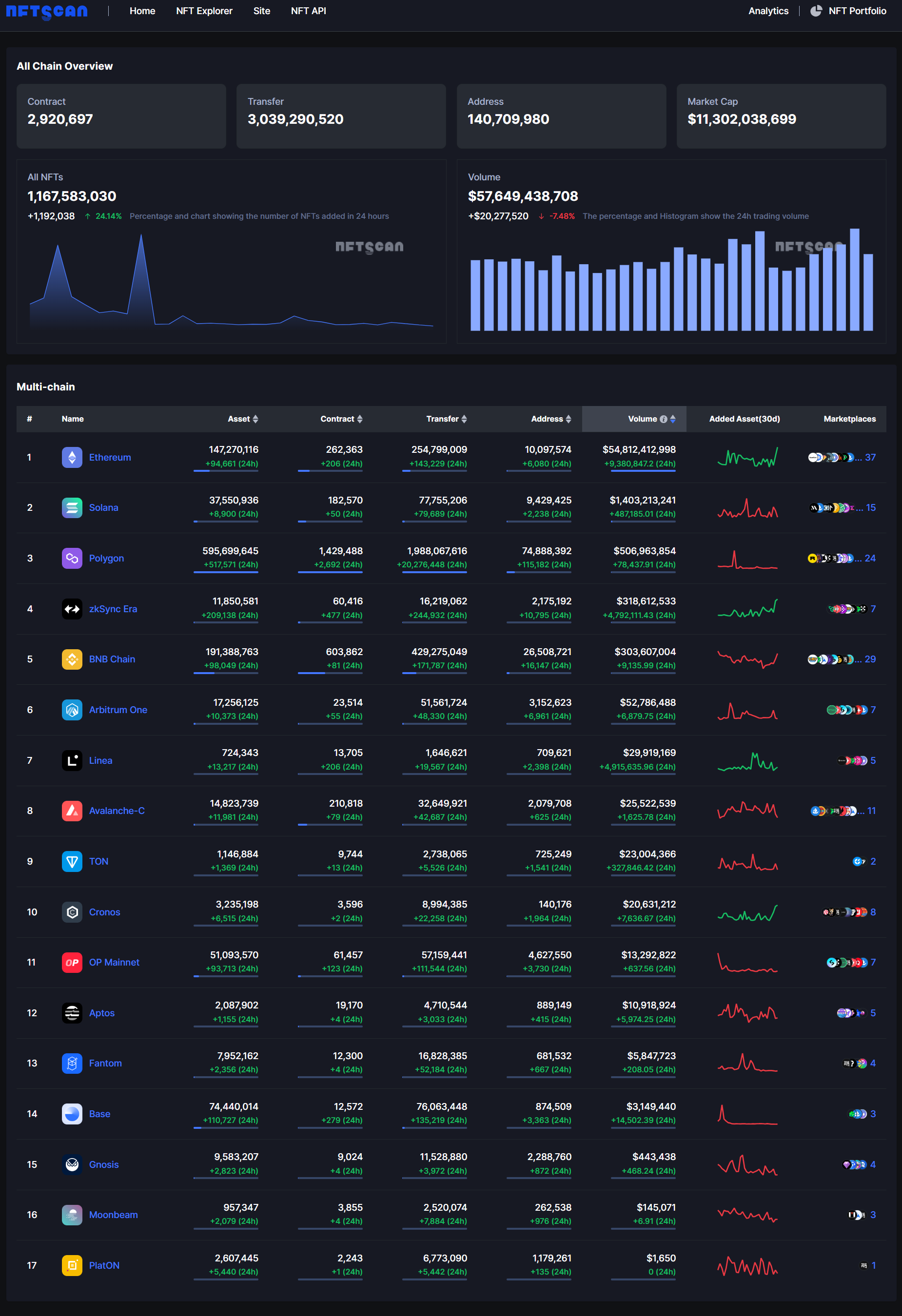Screen dimensions: 902x1316
Task: Open the Polygon chain icon
Action: [x=72, y=559]
